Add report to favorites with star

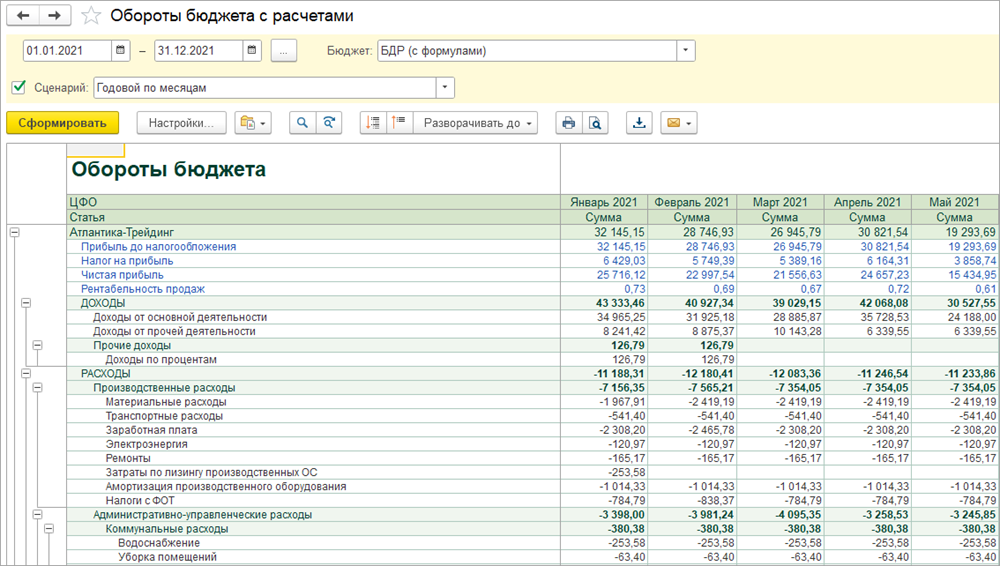[91, 16]
